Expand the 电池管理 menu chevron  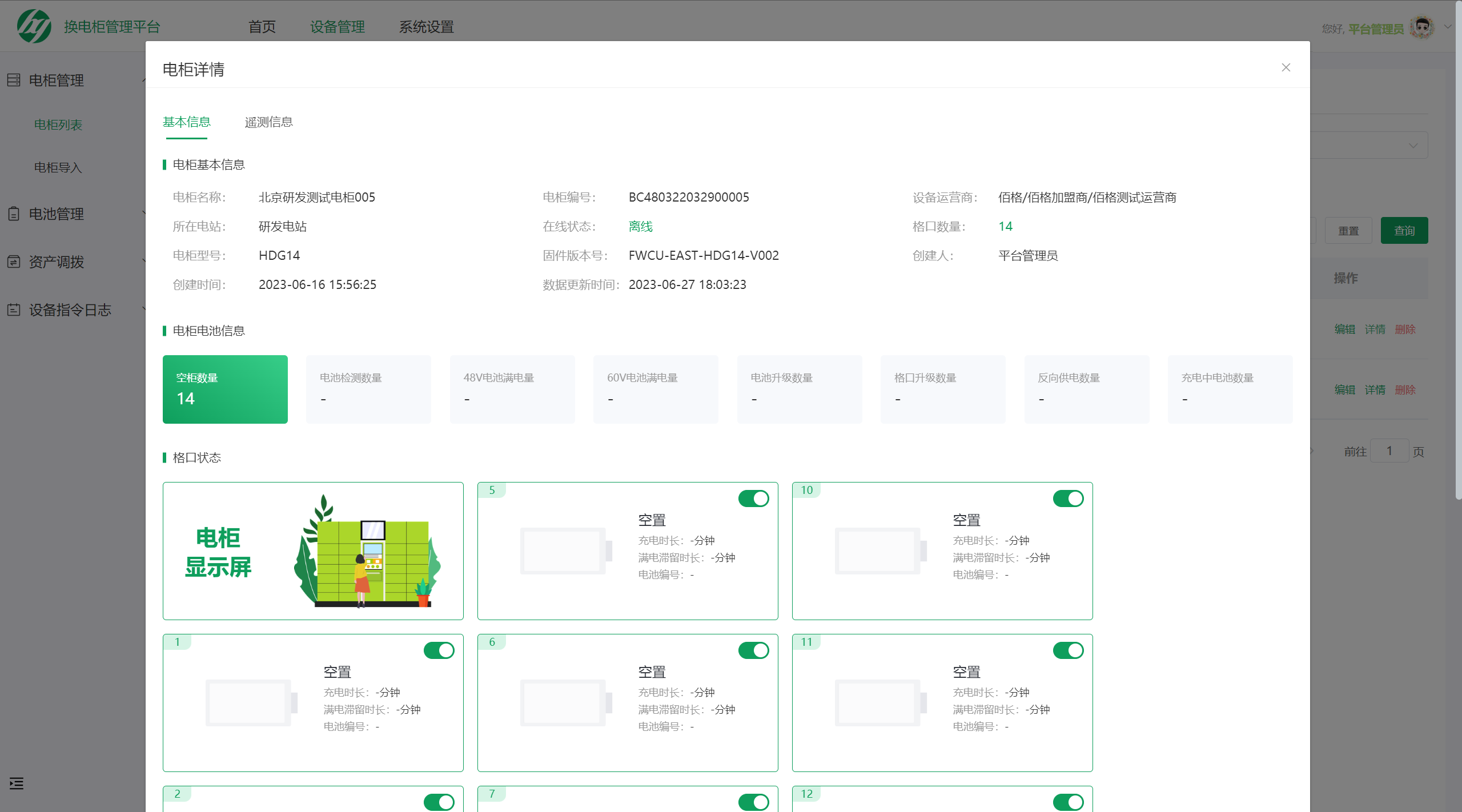143,213
